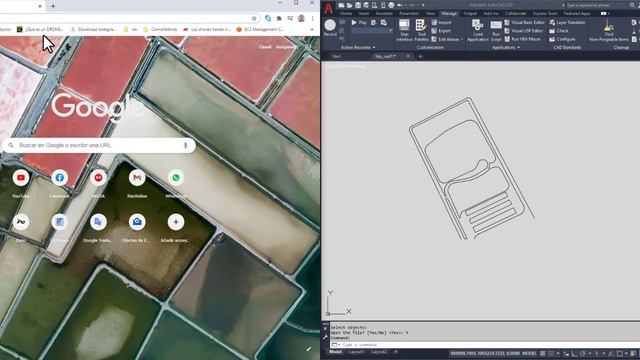640x360 pixels.
Task: Click the Añadir acceso directo shortcut
Action: point(176,228)
